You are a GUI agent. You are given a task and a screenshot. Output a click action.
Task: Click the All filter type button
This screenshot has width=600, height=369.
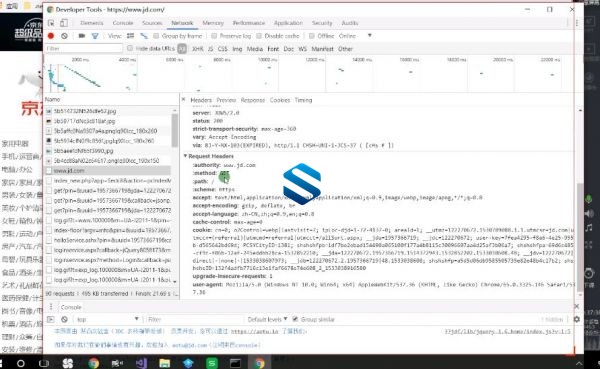point(182,49)
